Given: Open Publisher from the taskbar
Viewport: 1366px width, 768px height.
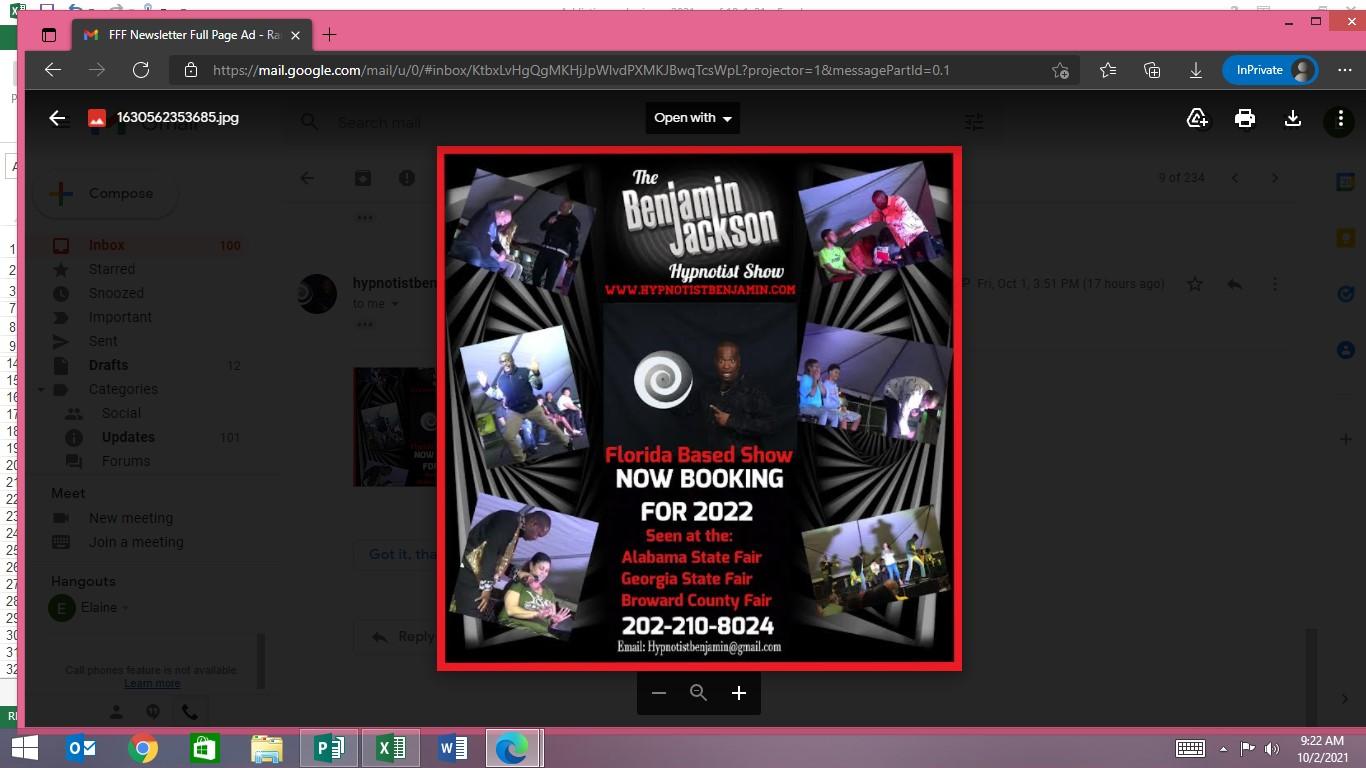Looking at the screenshot, I should tap(329, 748).
